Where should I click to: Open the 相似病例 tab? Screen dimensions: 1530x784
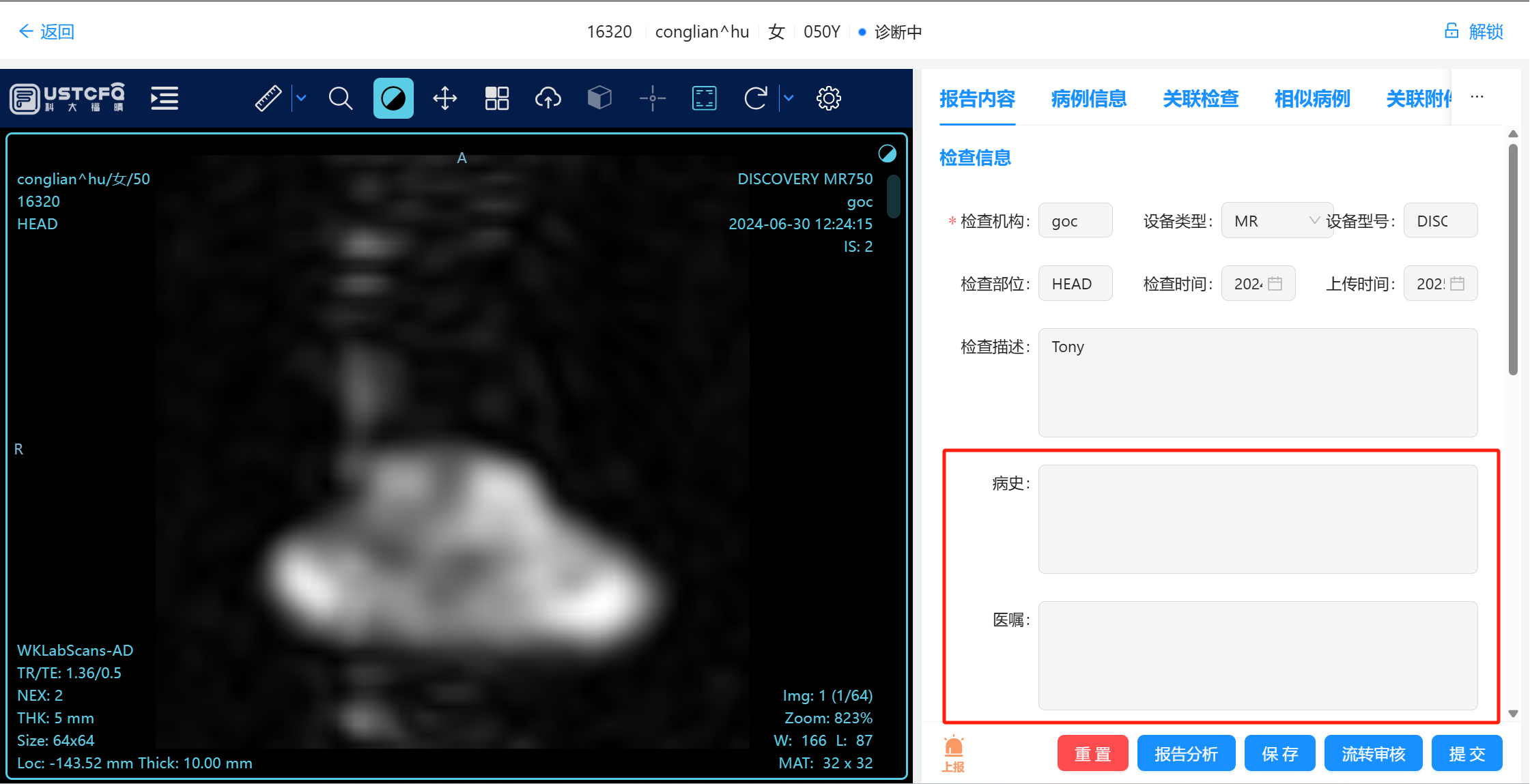pyautogui.click(x=1312, y=99)
